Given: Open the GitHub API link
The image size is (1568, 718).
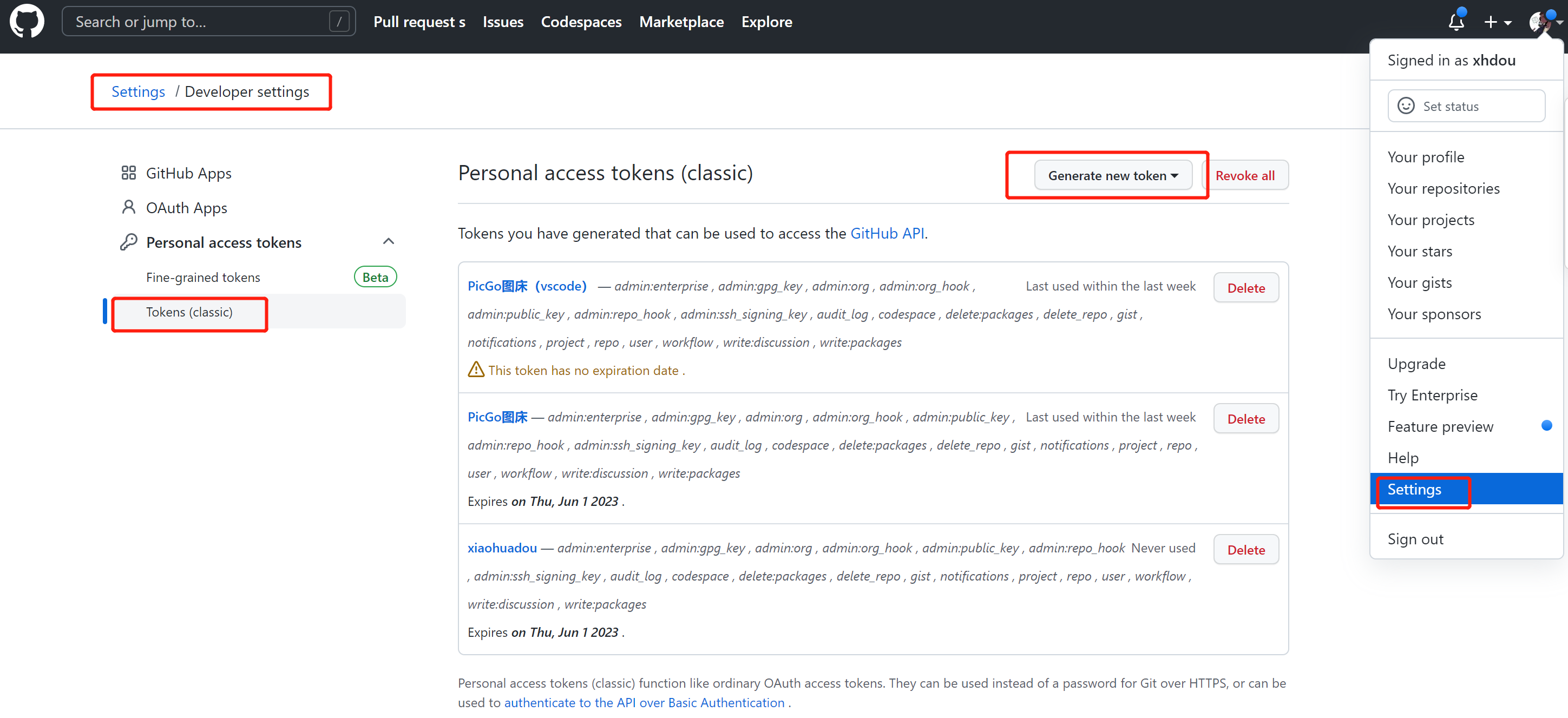Looking at the screenshot, I should coord(887,234).
